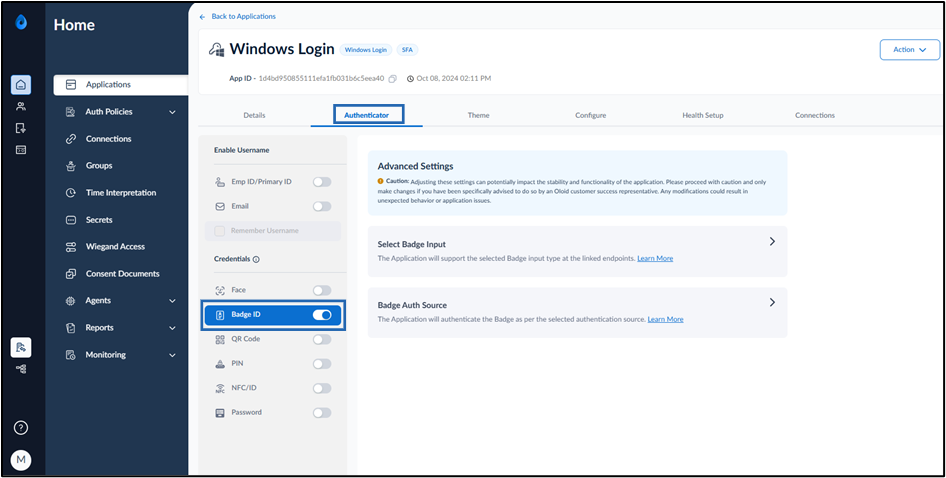Click the SFA tag badge

408,50
